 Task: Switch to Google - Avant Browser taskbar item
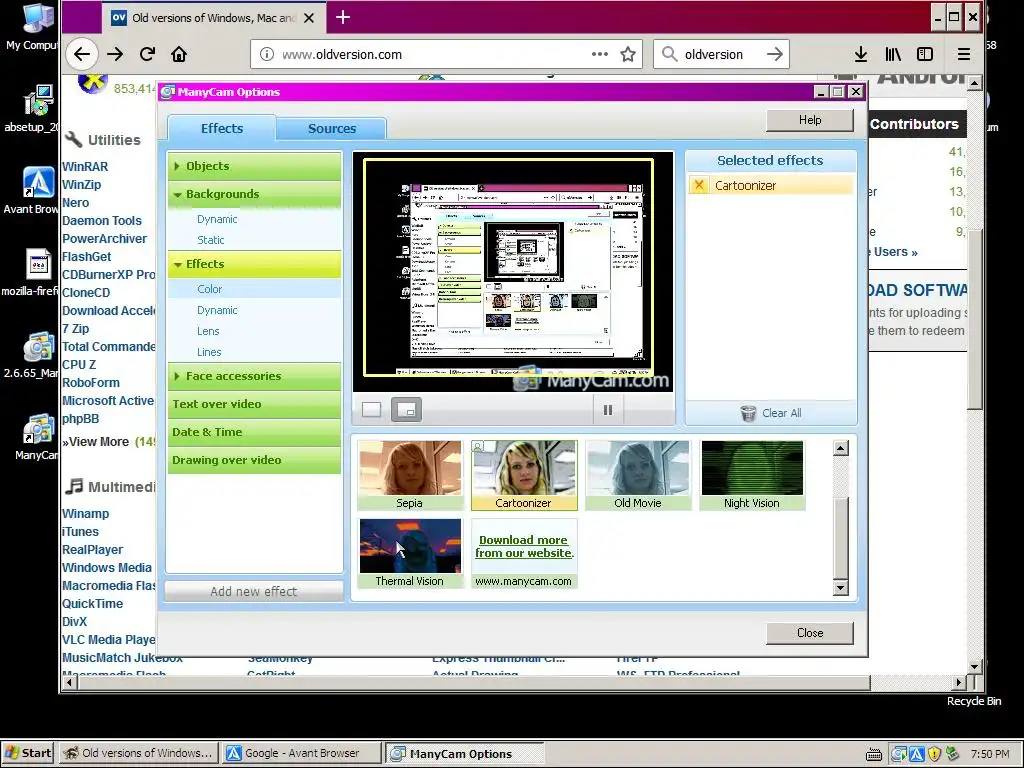click(x=301, y=753)
